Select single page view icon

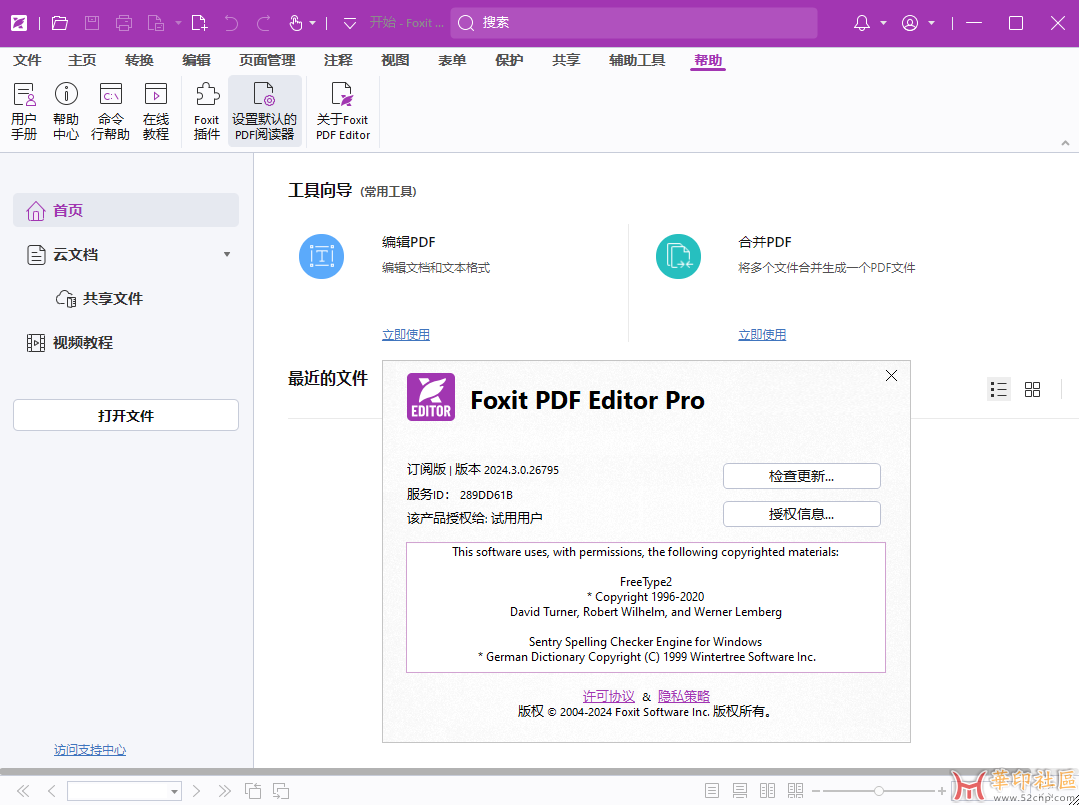(712, 791)
